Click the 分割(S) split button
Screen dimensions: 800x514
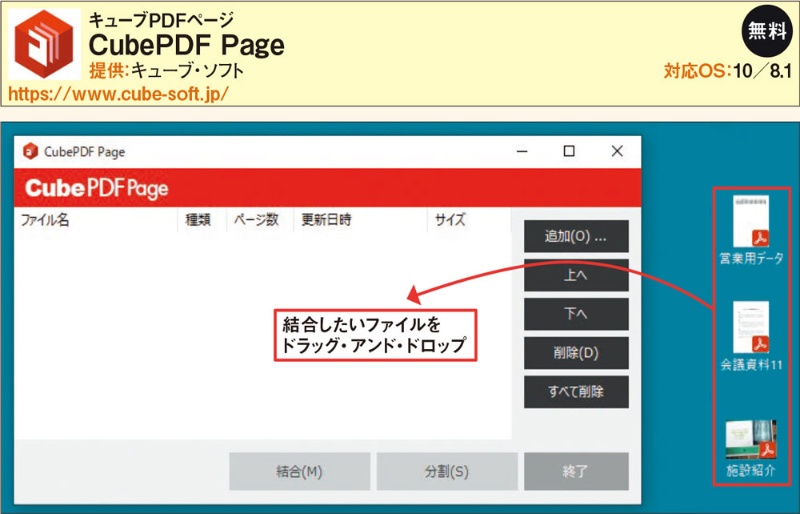[444, 471]
